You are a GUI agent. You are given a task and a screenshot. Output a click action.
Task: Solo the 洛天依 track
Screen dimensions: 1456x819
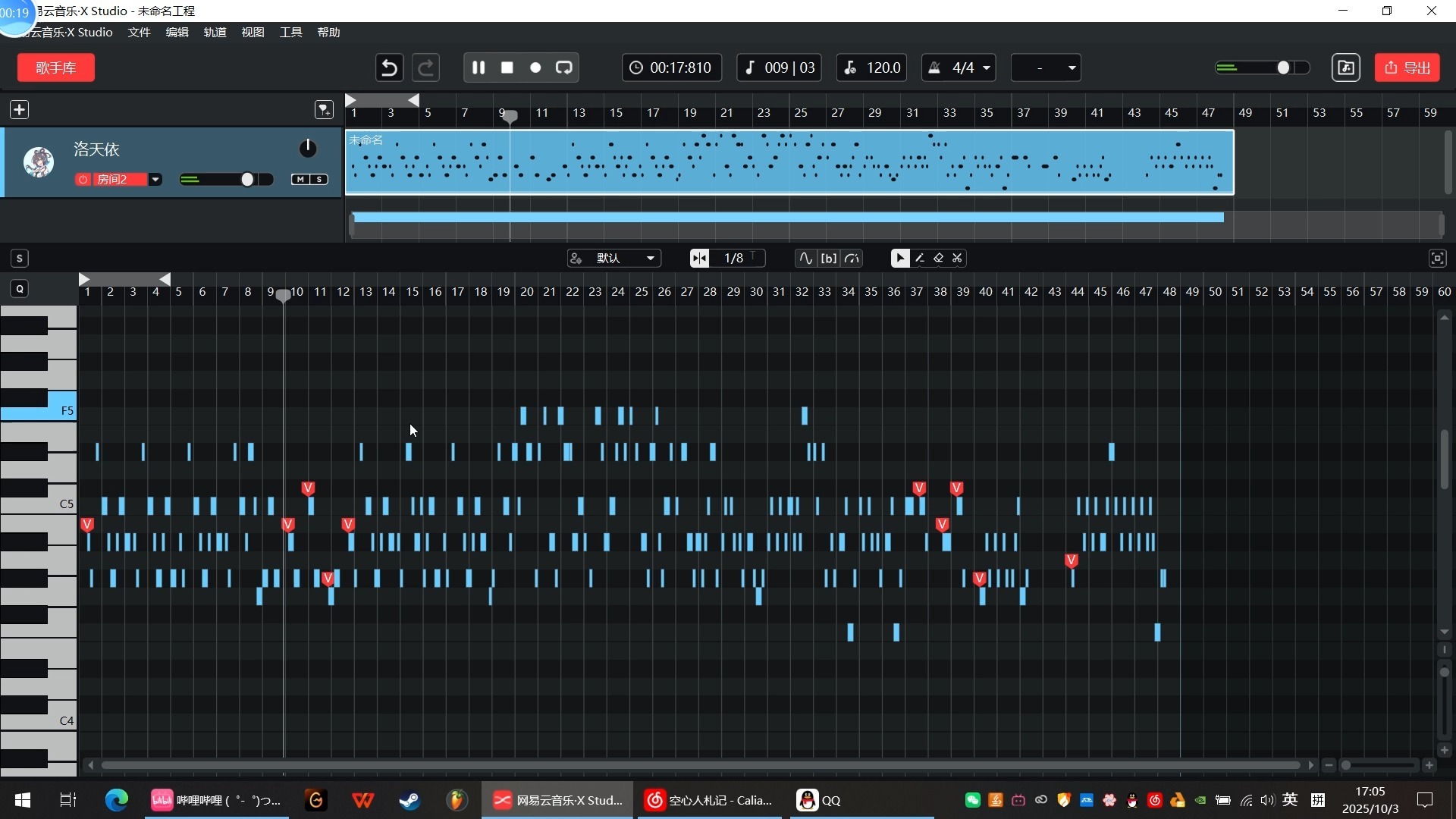pyautogui.click(x=319, y=180)
